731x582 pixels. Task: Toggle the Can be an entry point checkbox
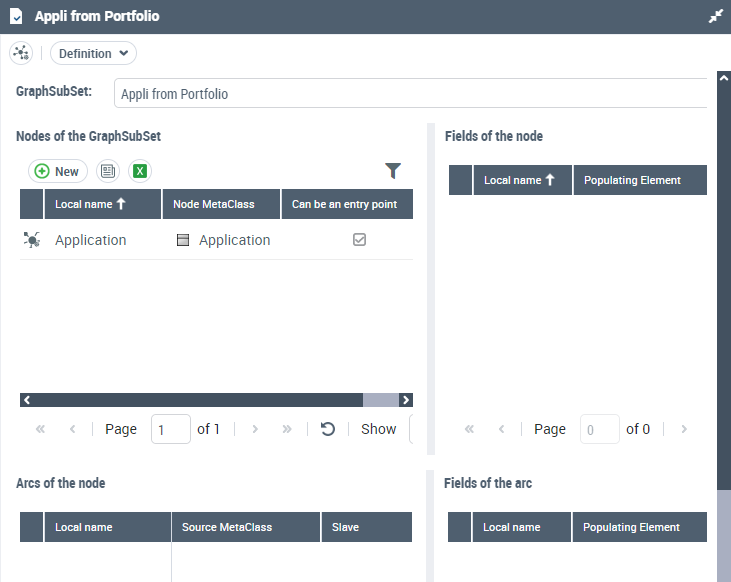tap(360, 240)
